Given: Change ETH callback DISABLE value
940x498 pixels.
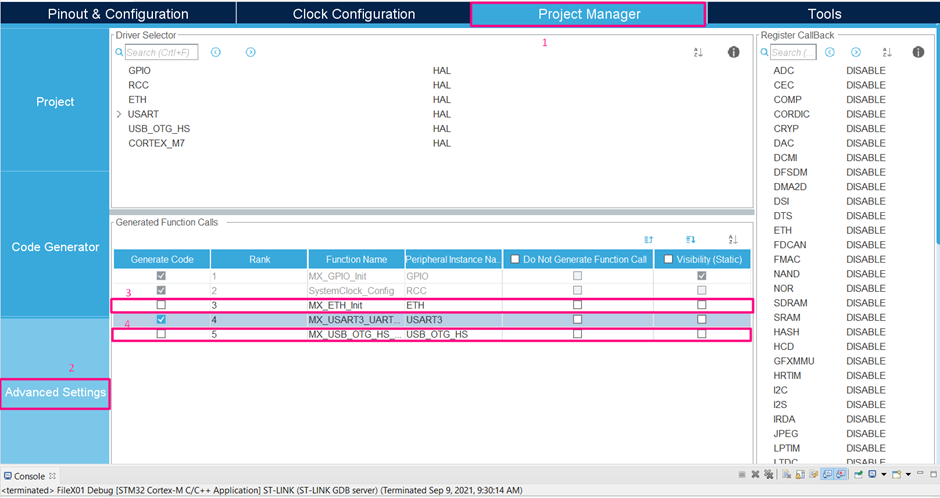Looking at the screenshot, I should pyautogui.click(x=866, y=230).
